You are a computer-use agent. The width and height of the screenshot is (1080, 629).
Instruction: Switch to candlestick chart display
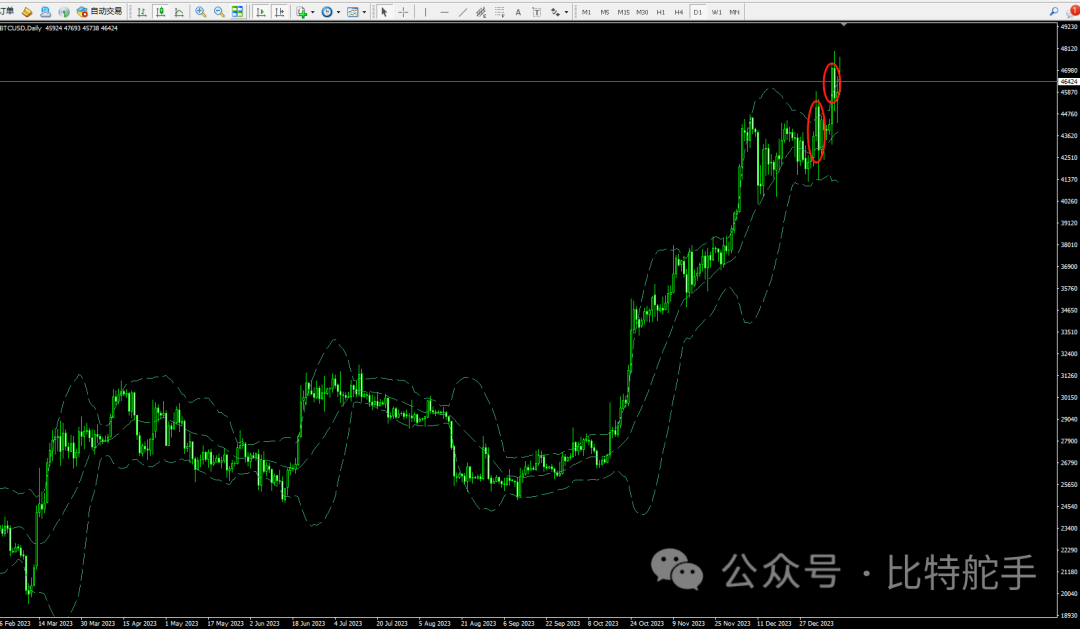click(x=160, y=12)
